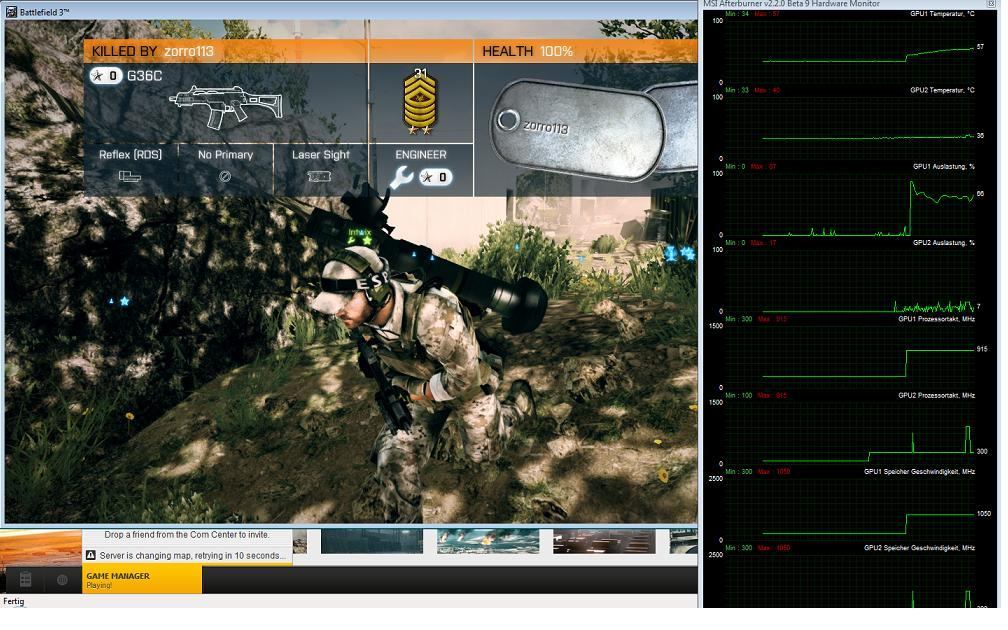Open the dark building thumbnail

[x=372, y=541]
